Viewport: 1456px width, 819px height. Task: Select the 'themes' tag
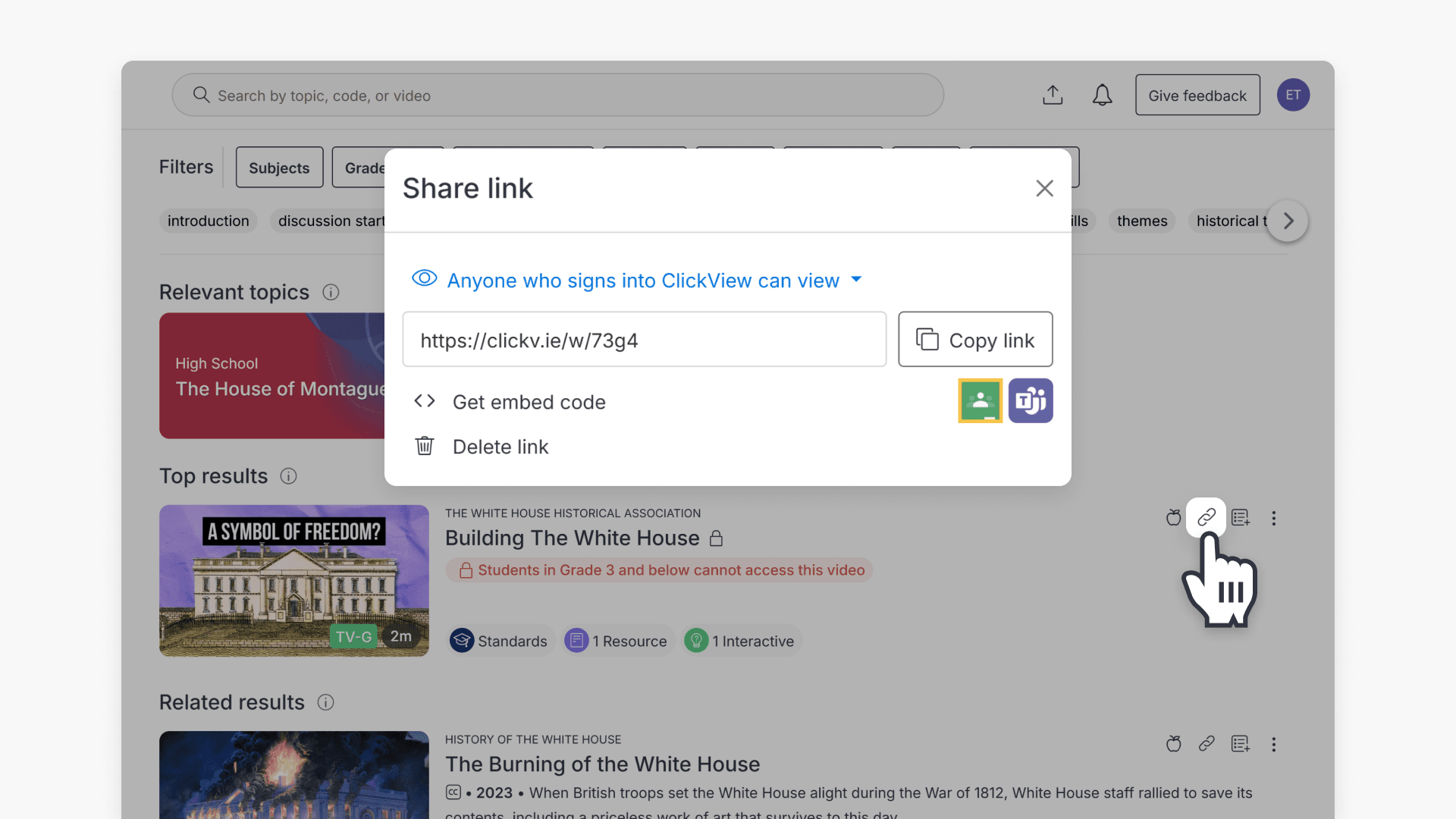1141,221
